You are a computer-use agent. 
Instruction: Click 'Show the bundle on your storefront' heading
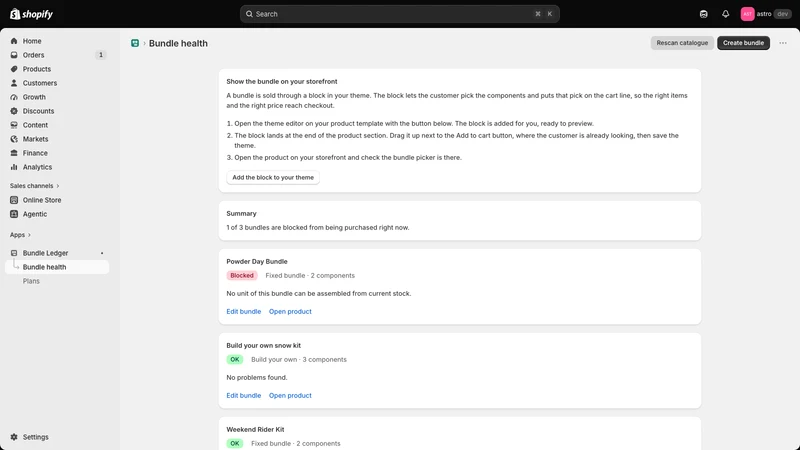click(282, 82)
